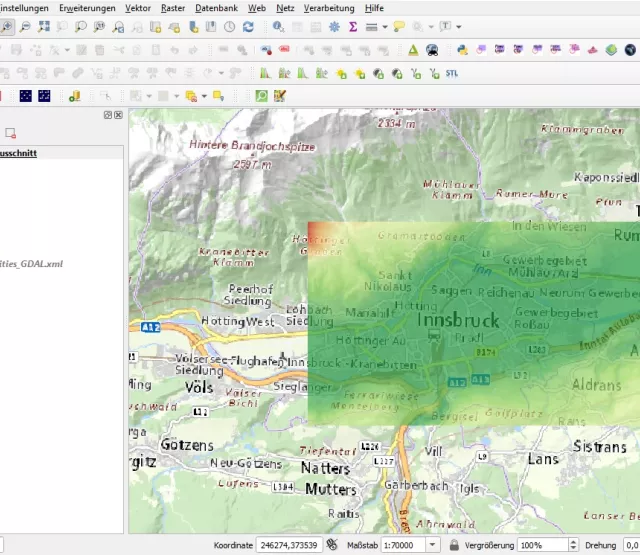Viewport: 640px width, 555px height.
Task: Open the Raster menu
Action: (x=173, y=7)
